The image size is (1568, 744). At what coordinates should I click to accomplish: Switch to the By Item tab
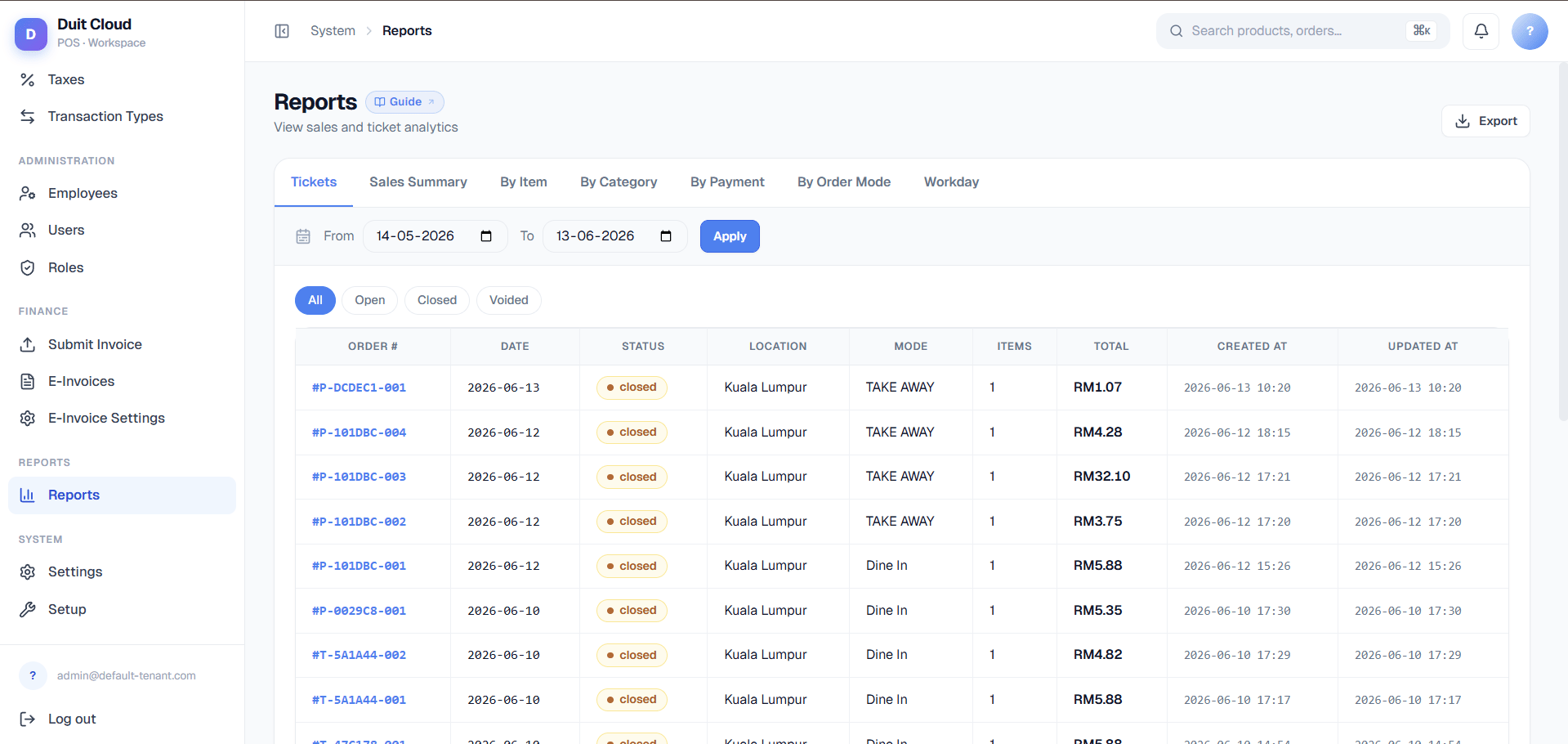tap(524, 182)
